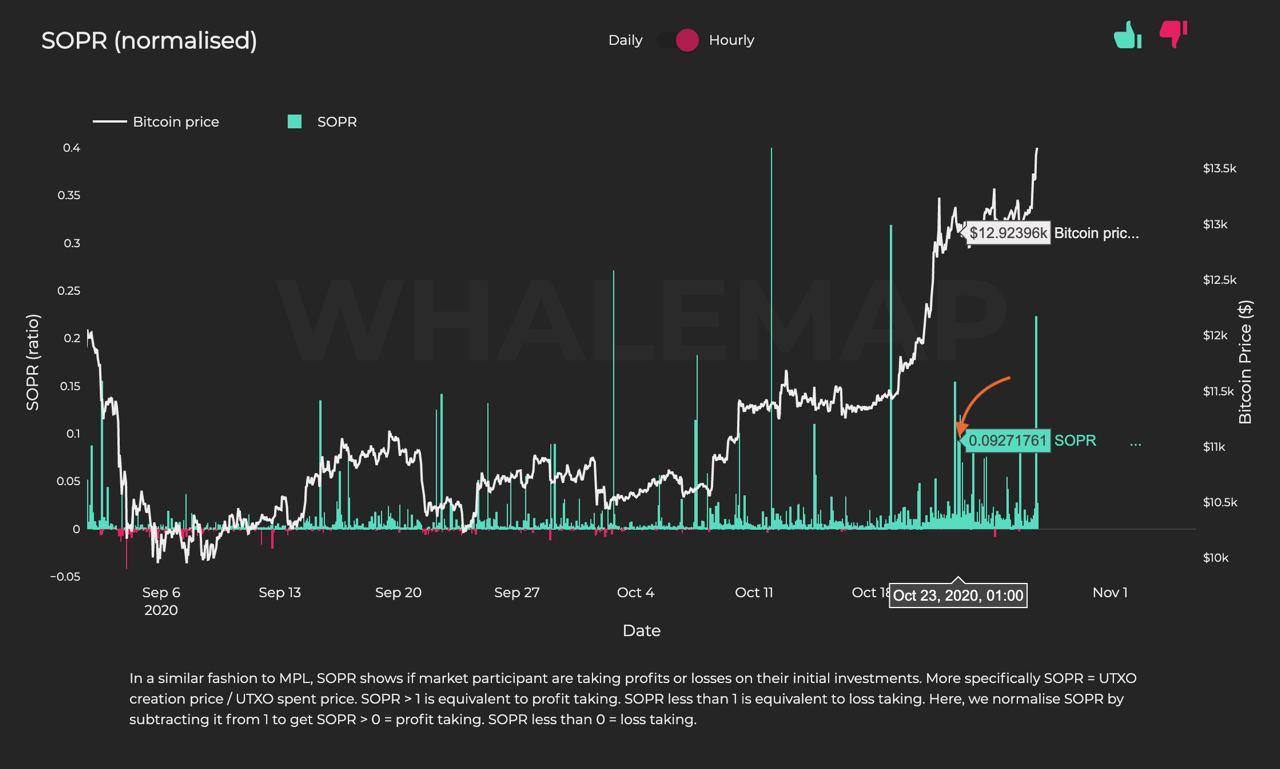Click the Oct 23, 2020, 01:00 date label
The height and width of the screenshot is (769, 1280).
(958, 596)
